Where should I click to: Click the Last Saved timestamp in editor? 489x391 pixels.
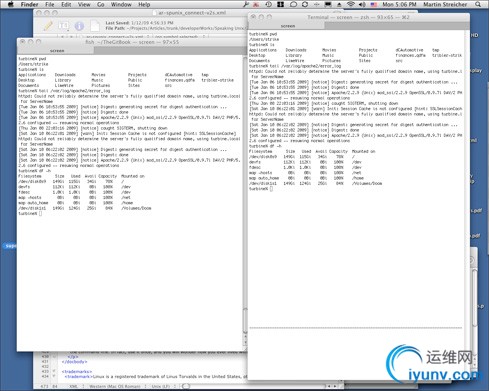click(139, 23)
